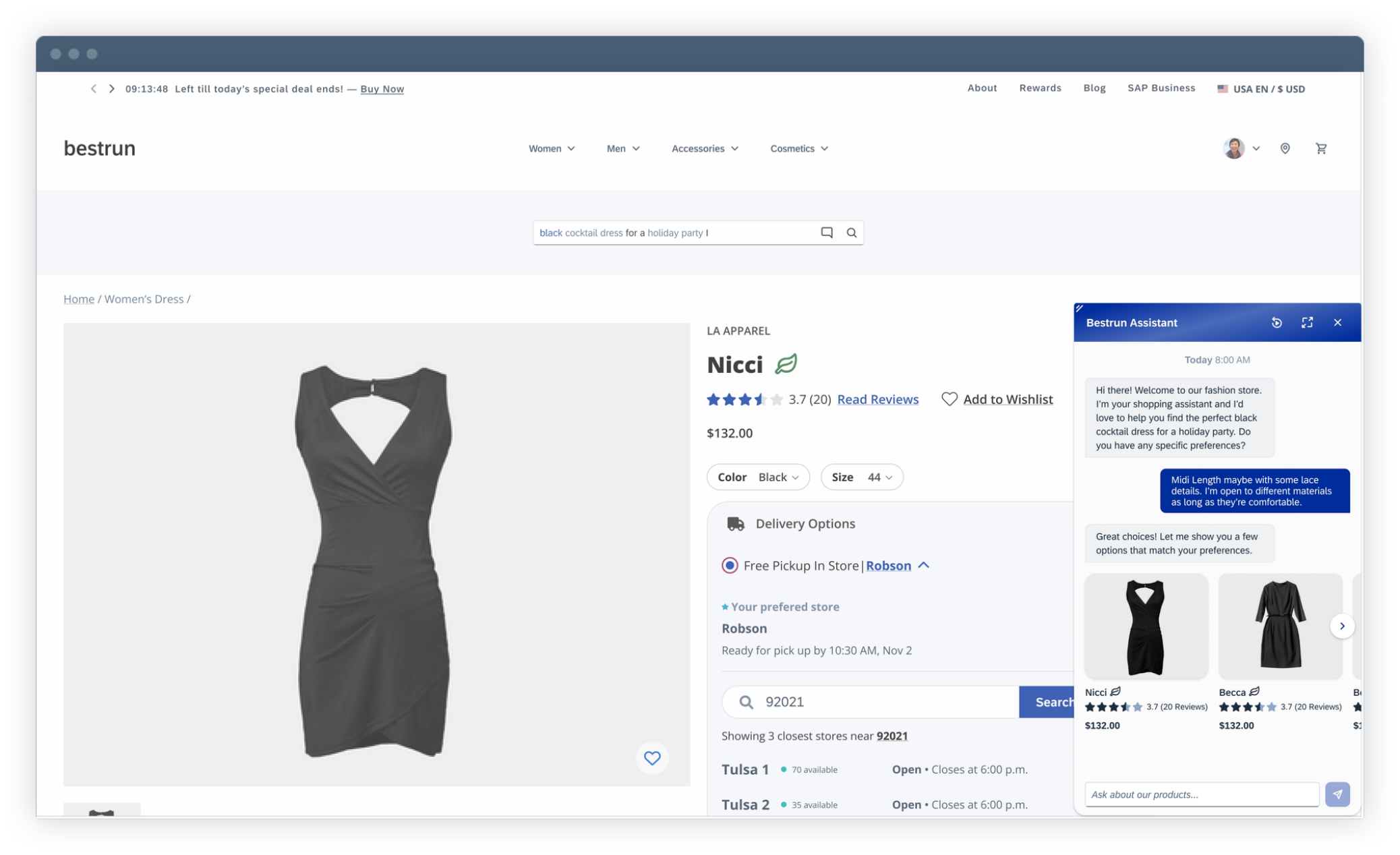Image resolution: width=1400 pixels, height=855 pixels.
Task: Open Becca dress thumbnail in chat
Action: pyautogui.click(x=1280, y=626)
